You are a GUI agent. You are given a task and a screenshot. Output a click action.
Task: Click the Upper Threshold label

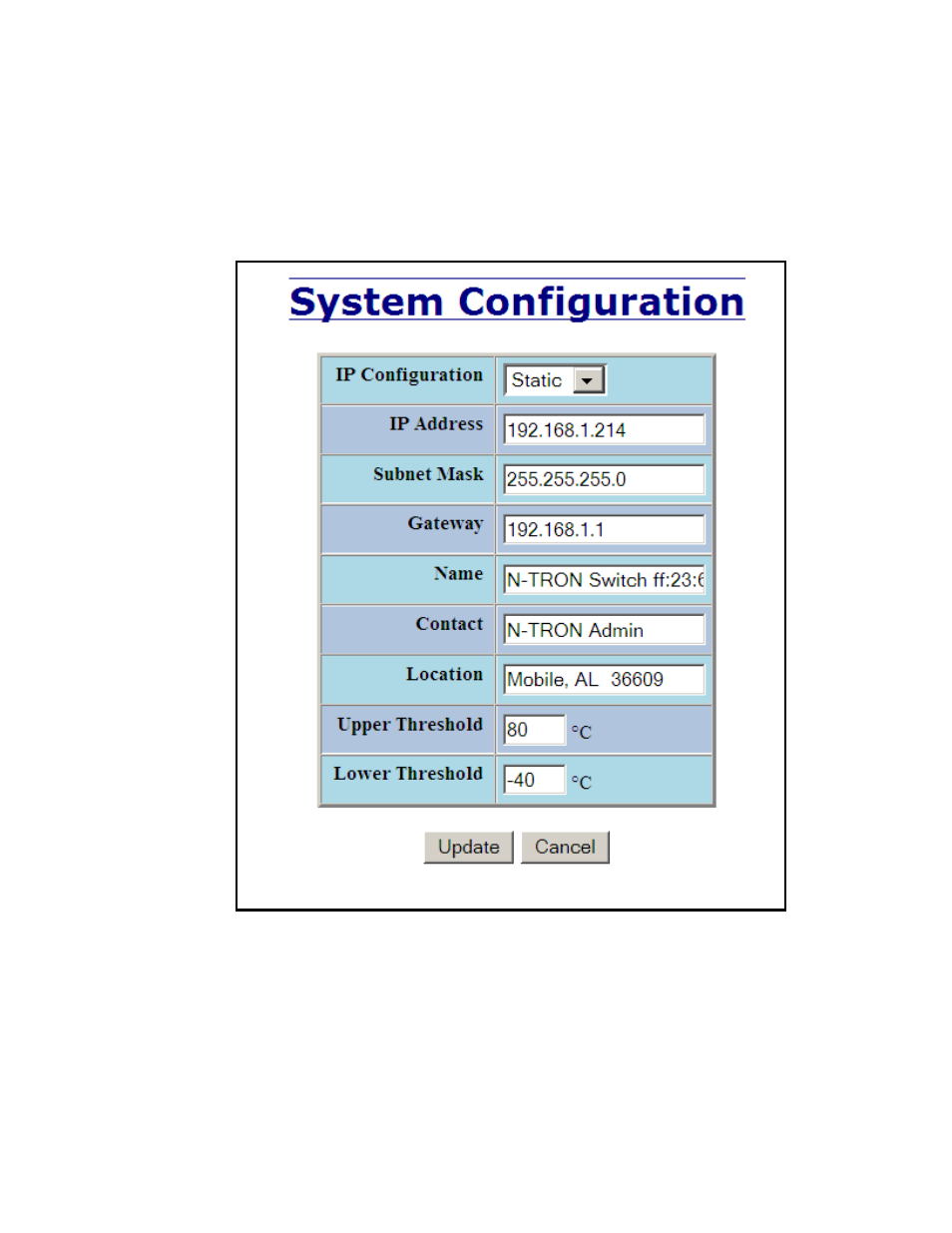[410, 725]
